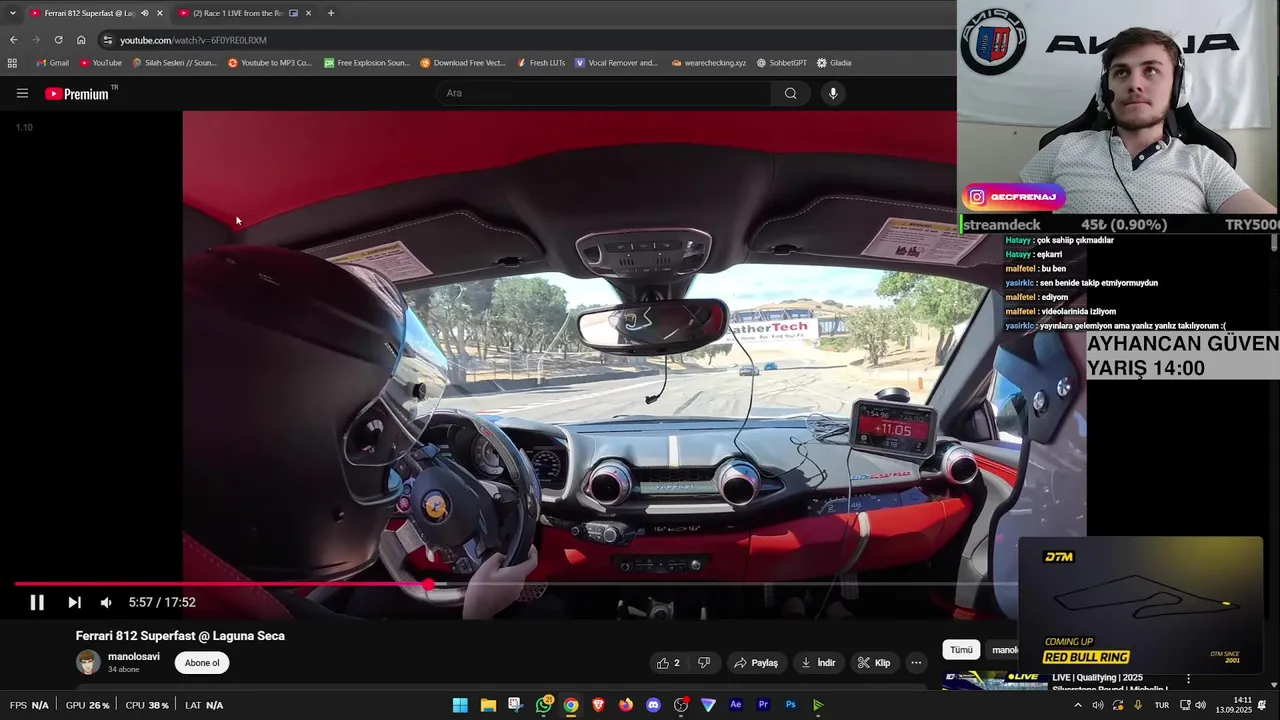Subscribe with the Abone ol button
Screen dimensions: 1280x720
tap(201, 663)
